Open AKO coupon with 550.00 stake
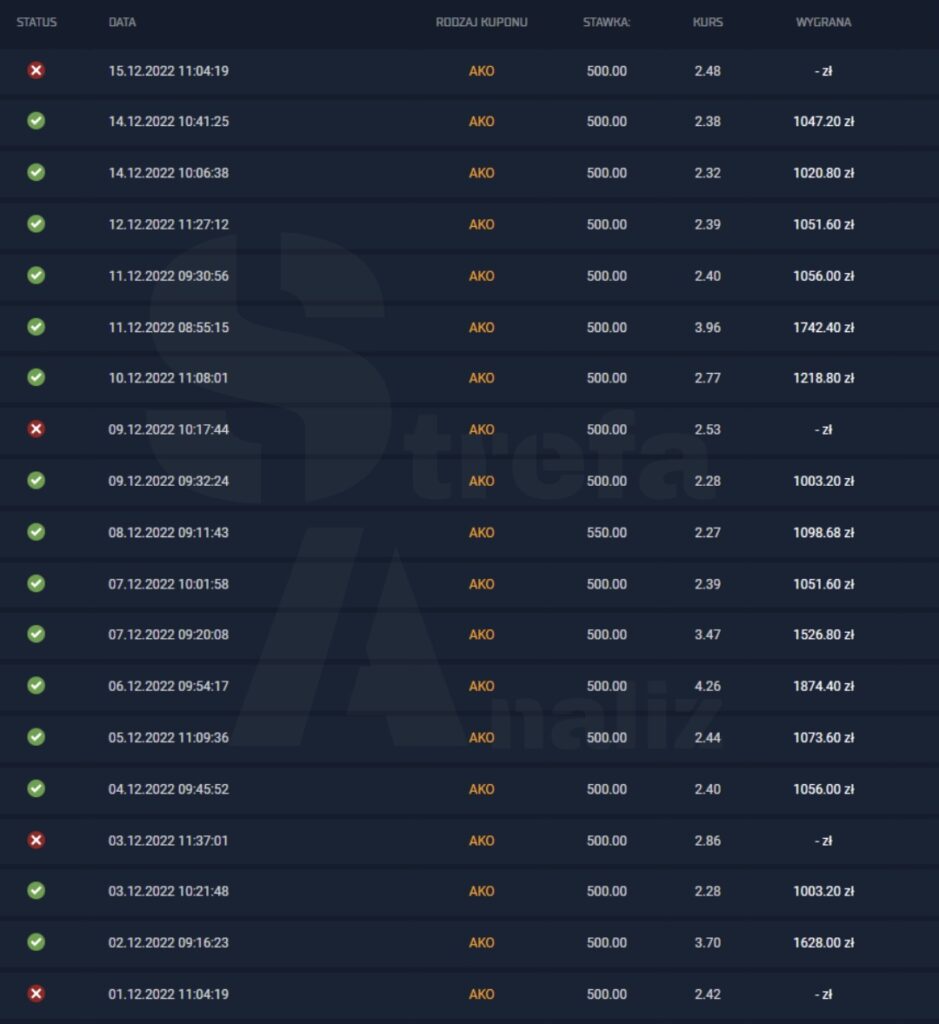Viewport: 939px width, 1024px height. pyautogui.click(x=481, y=532)
